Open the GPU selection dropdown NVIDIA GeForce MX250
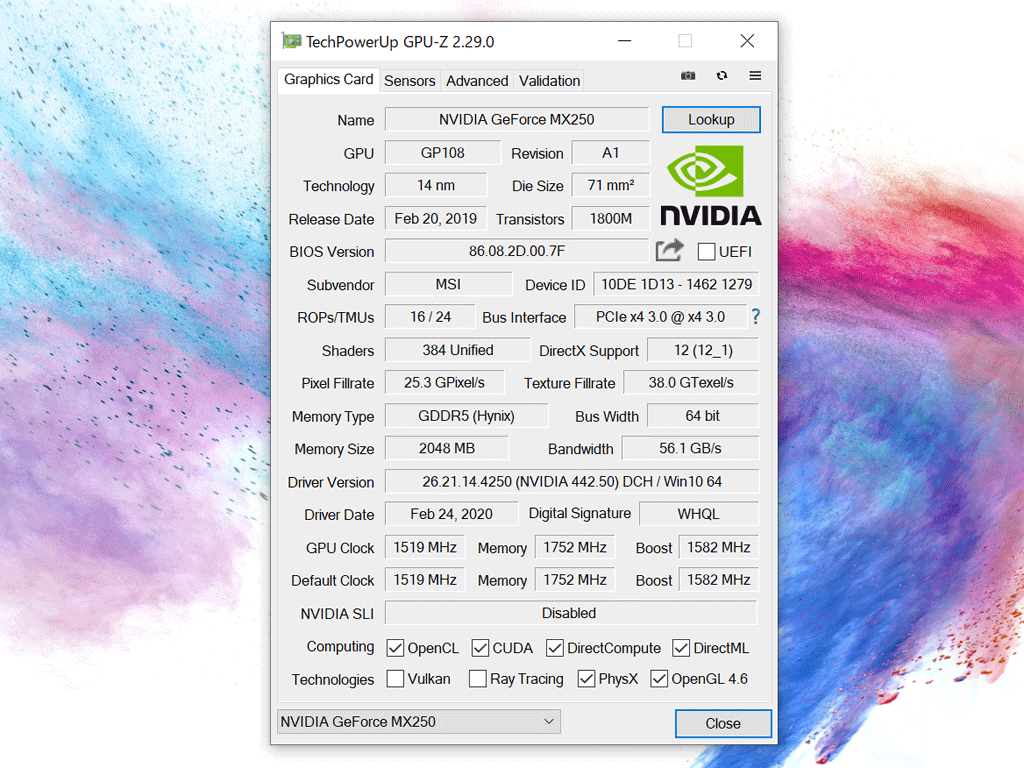Viewport: 1024px width, 768px height. [x=419, y=722]
